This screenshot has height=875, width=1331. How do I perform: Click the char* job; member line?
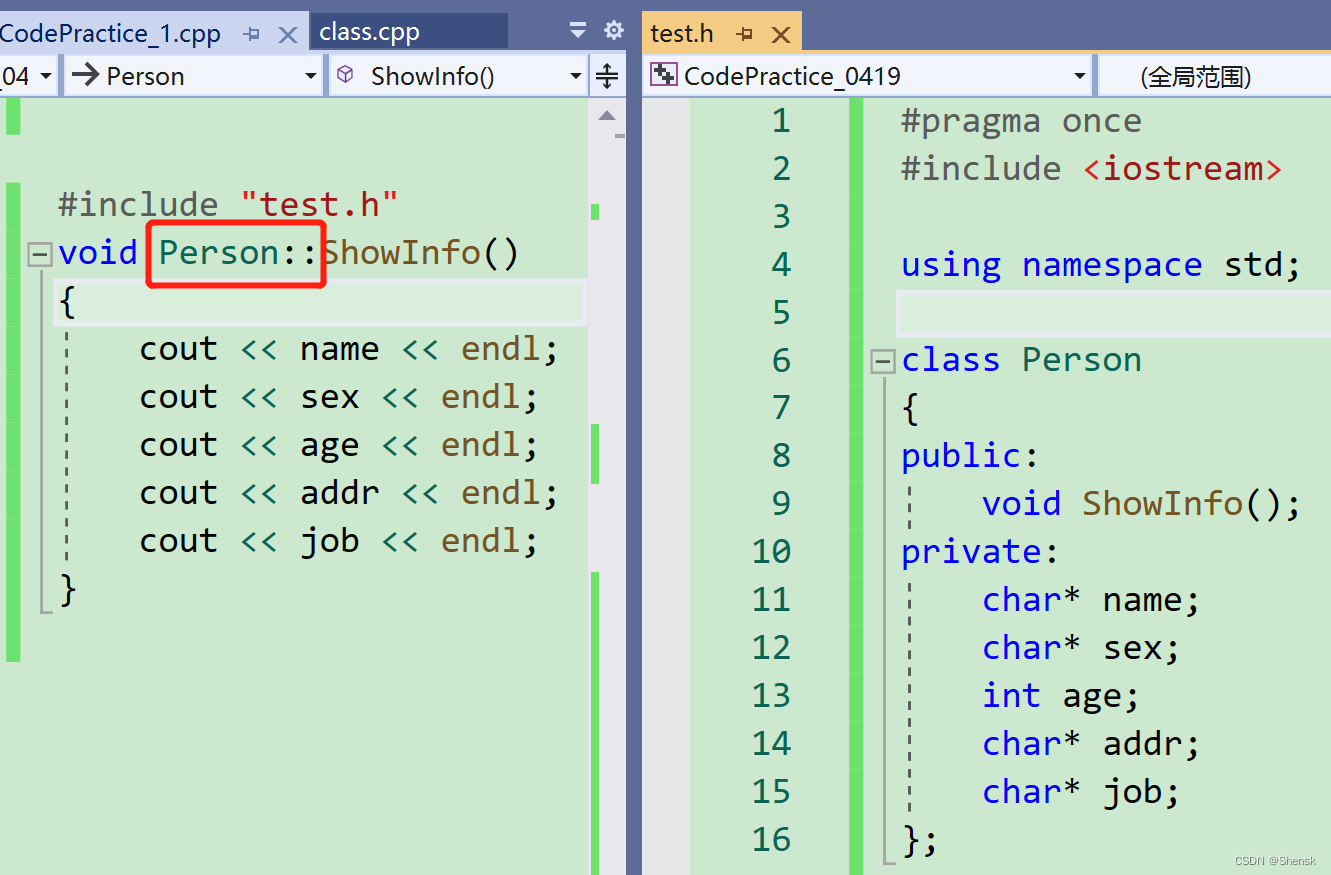point(1081,792)
